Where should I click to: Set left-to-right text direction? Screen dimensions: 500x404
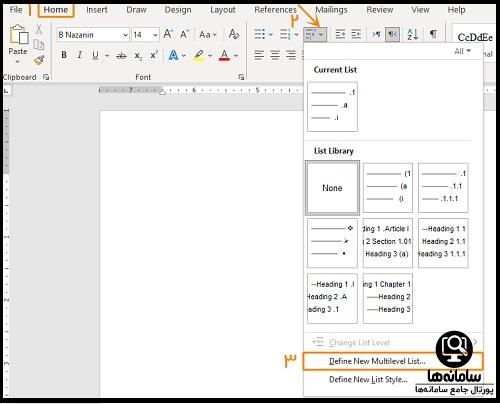(x=376, y=34)
